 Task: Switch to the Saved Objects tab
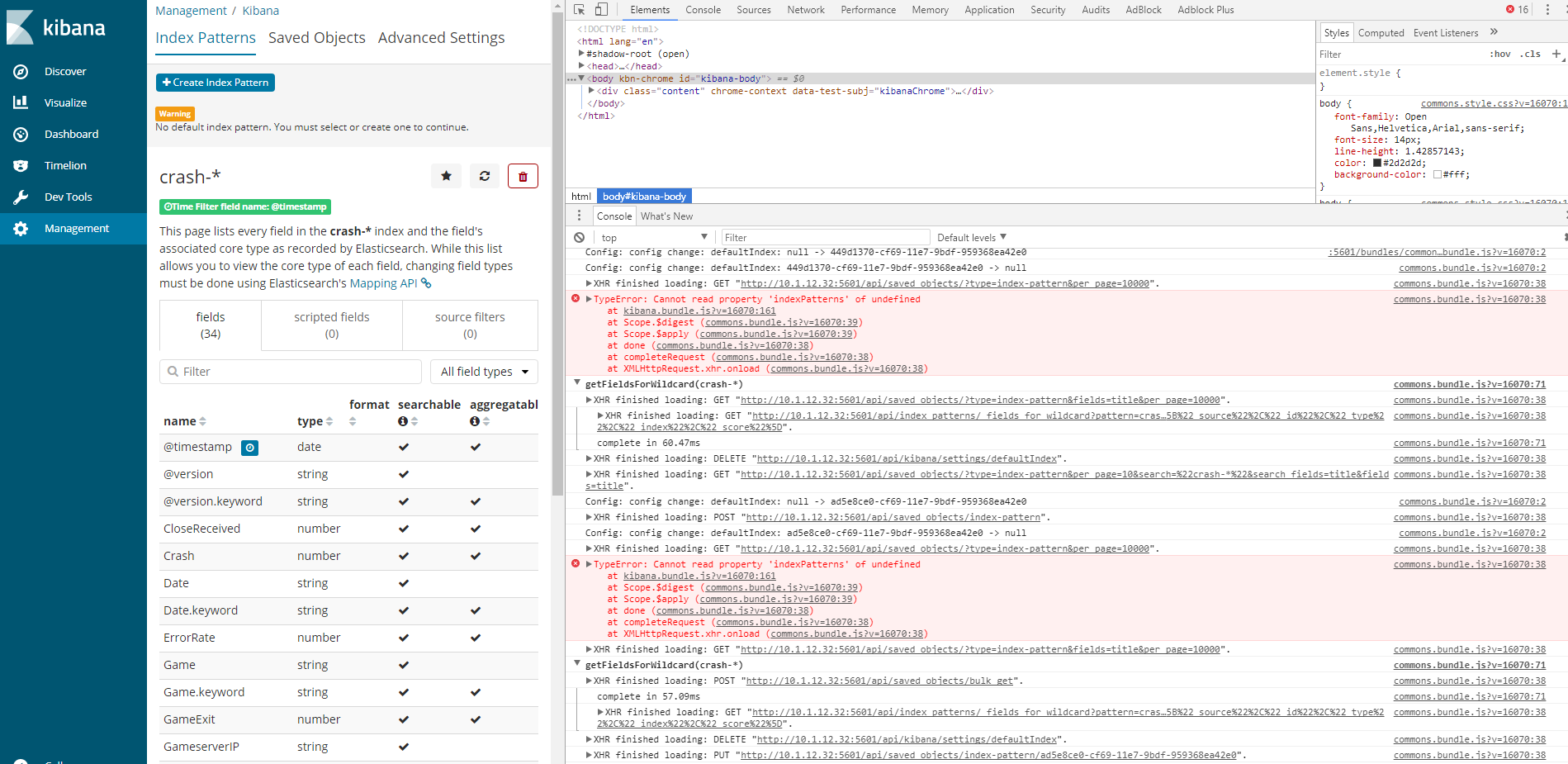(317, 38)
